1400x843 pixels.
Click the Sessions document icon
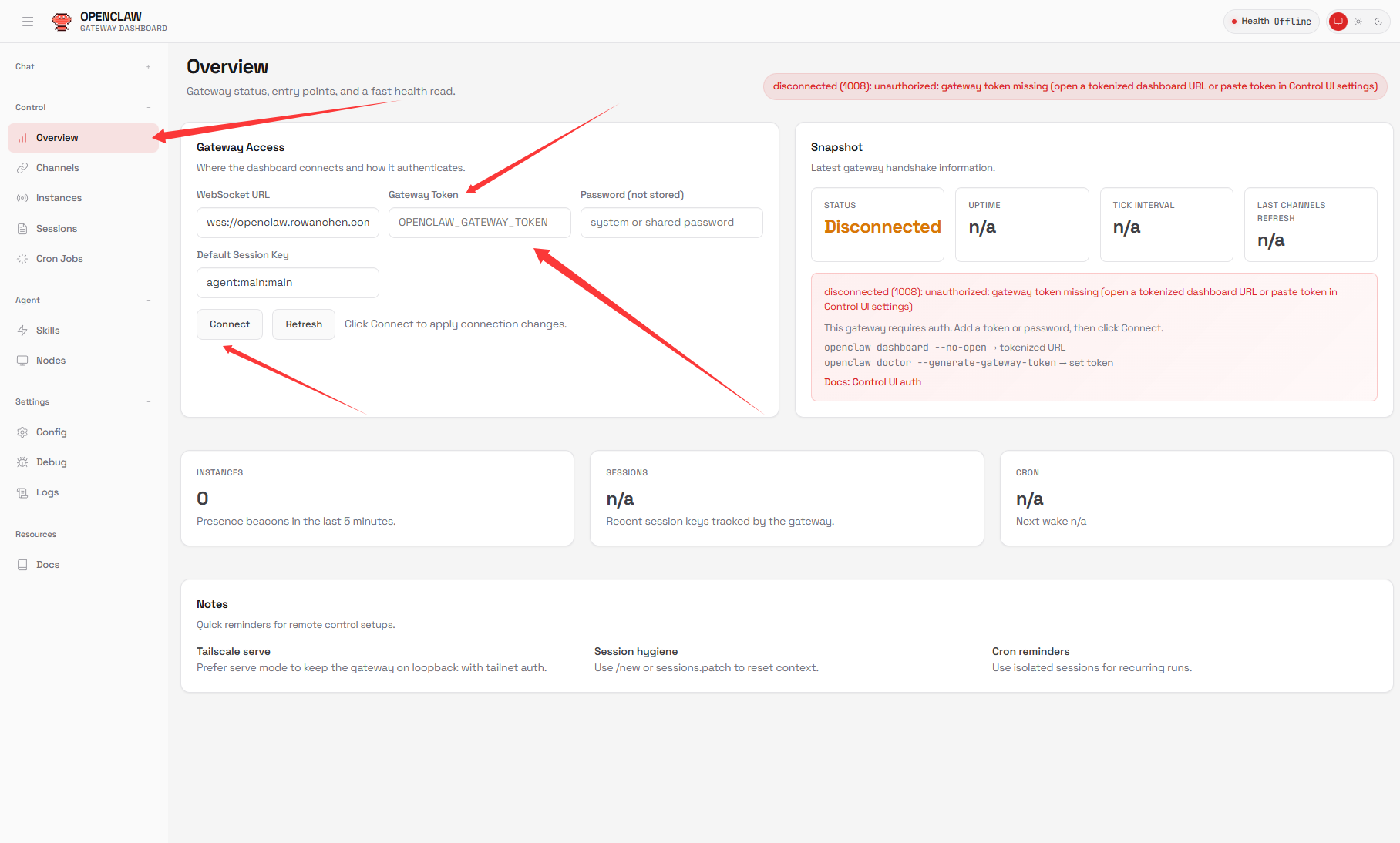(x=22, y=229)
